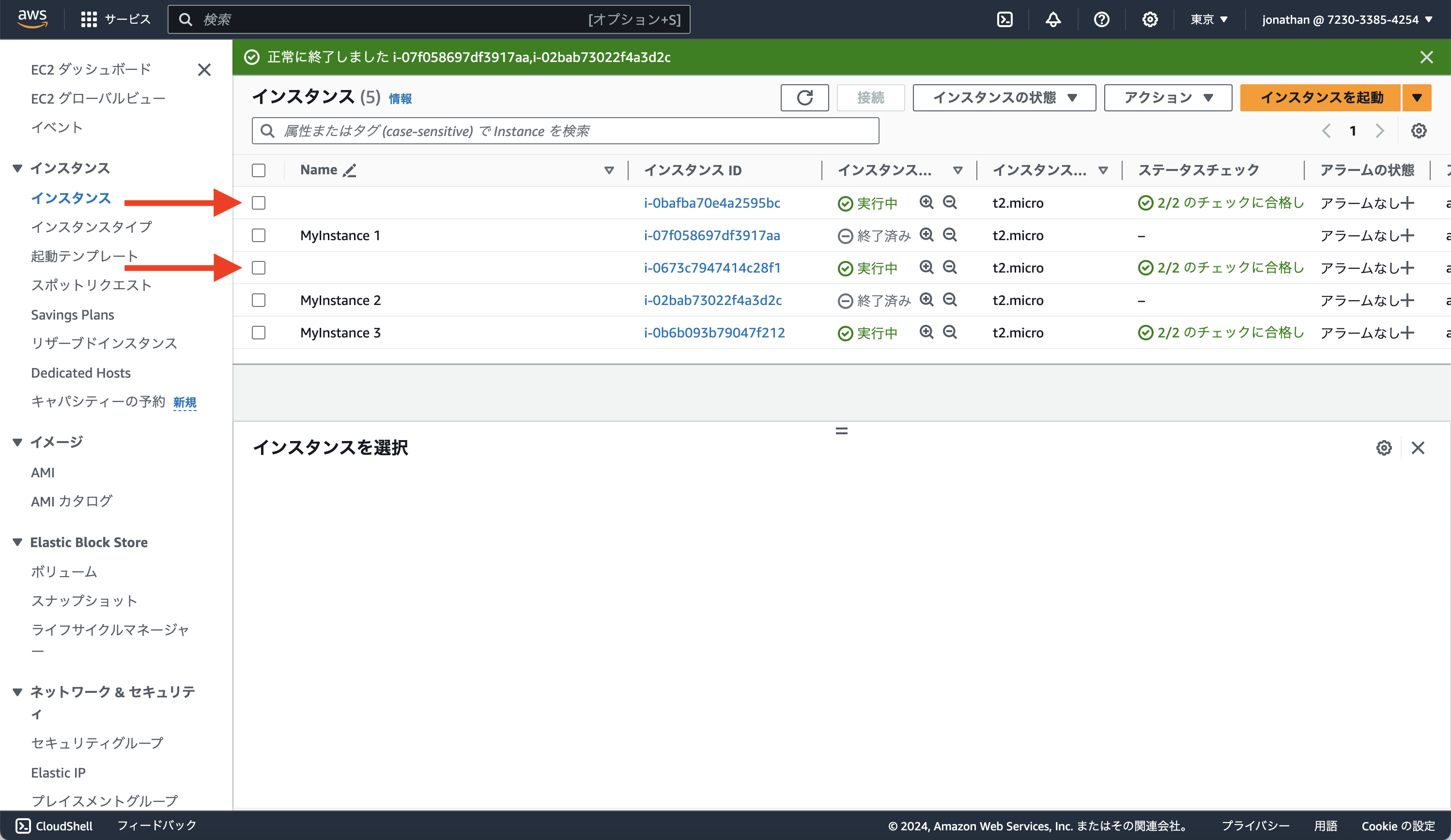Open CloudShell from the bottom bar

point(55,825)
